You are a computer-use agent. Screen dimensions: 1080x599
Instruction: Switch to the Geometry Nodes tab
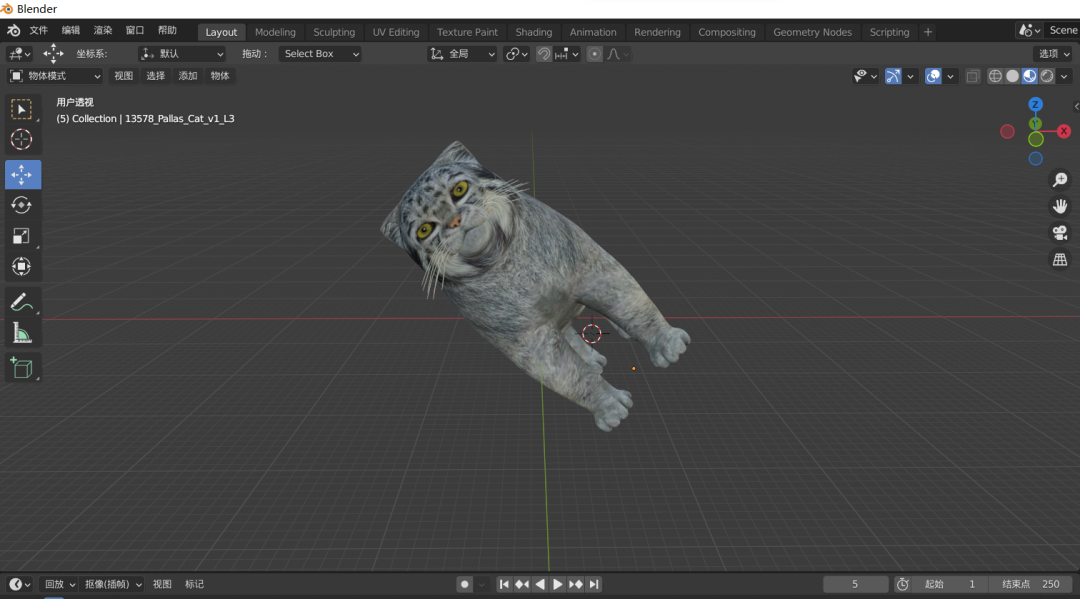tap(812, 32)
